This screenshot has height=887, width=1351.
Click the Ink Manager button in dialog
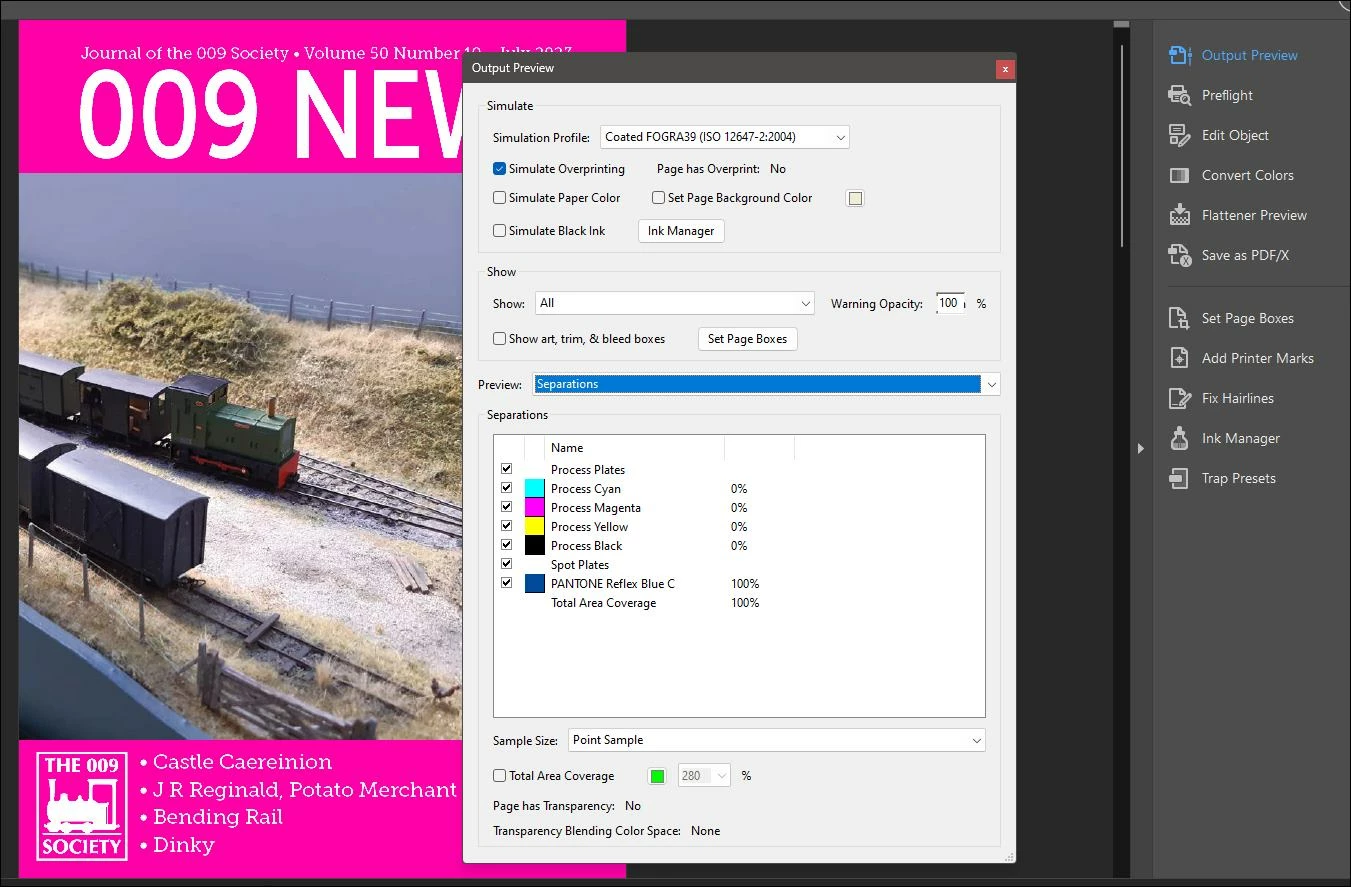pyautogui.click(x=681, y=231)
